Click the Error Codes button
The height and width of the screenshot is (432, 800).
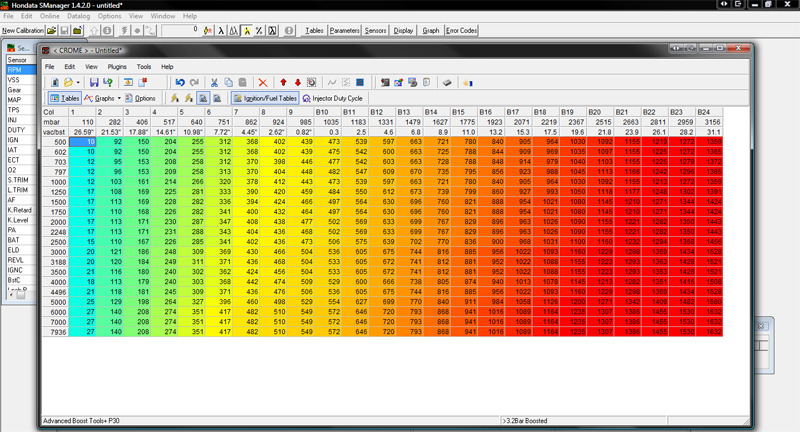[461, 31]
